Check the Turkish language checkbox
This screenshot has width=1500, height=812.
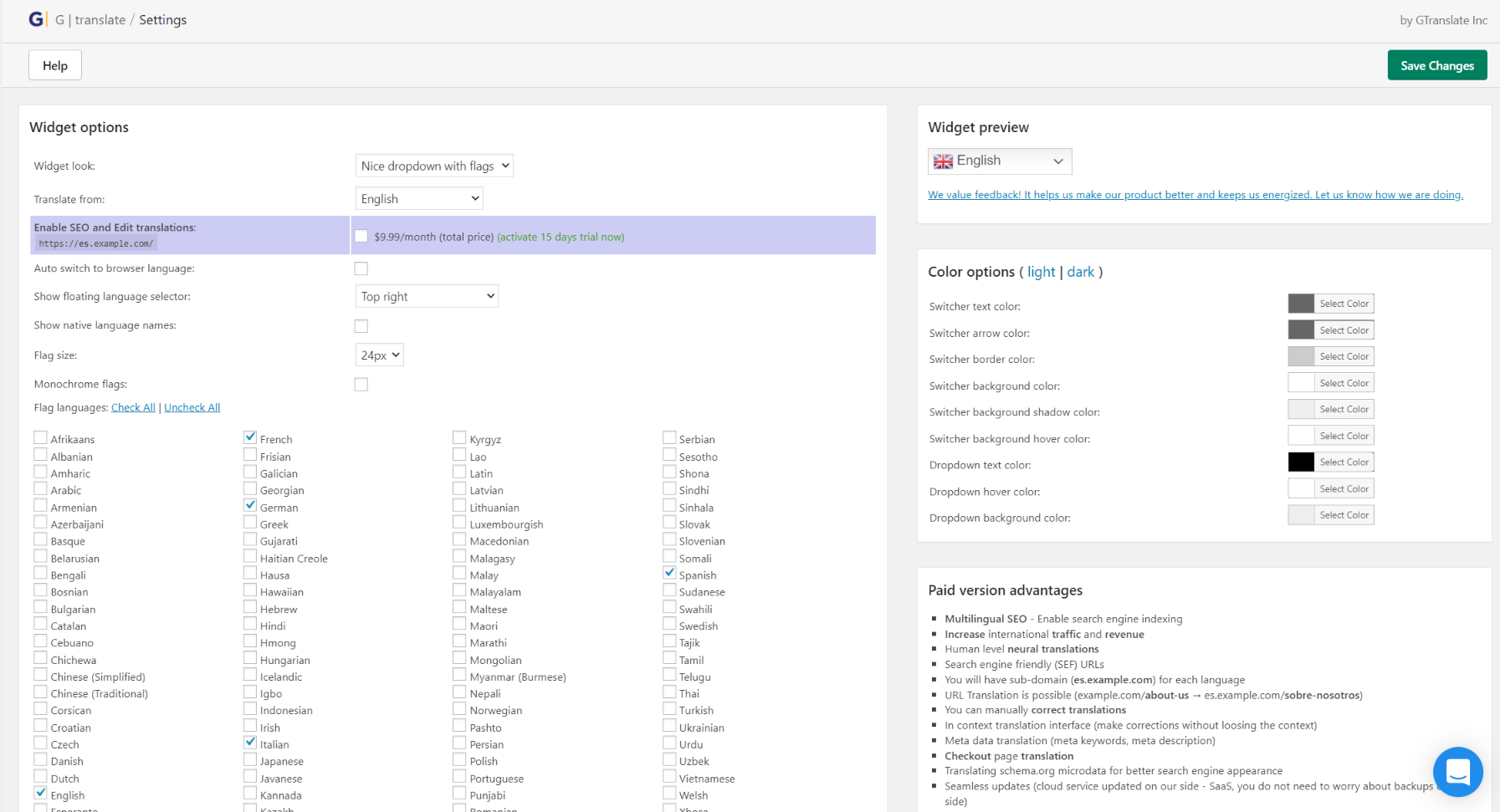pos(669,708)
